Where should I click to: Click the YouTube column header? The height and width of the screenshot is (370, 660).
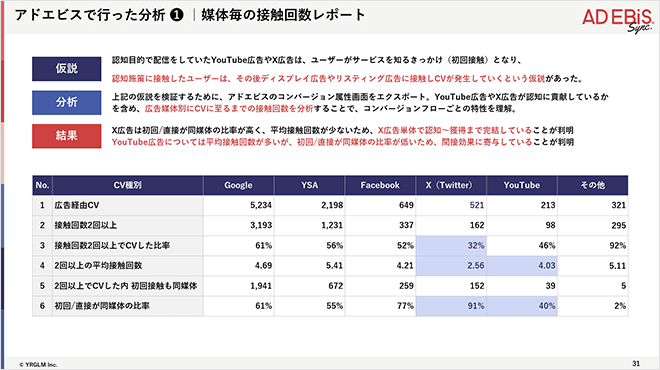pyautogui.click(x=522, y=185)
